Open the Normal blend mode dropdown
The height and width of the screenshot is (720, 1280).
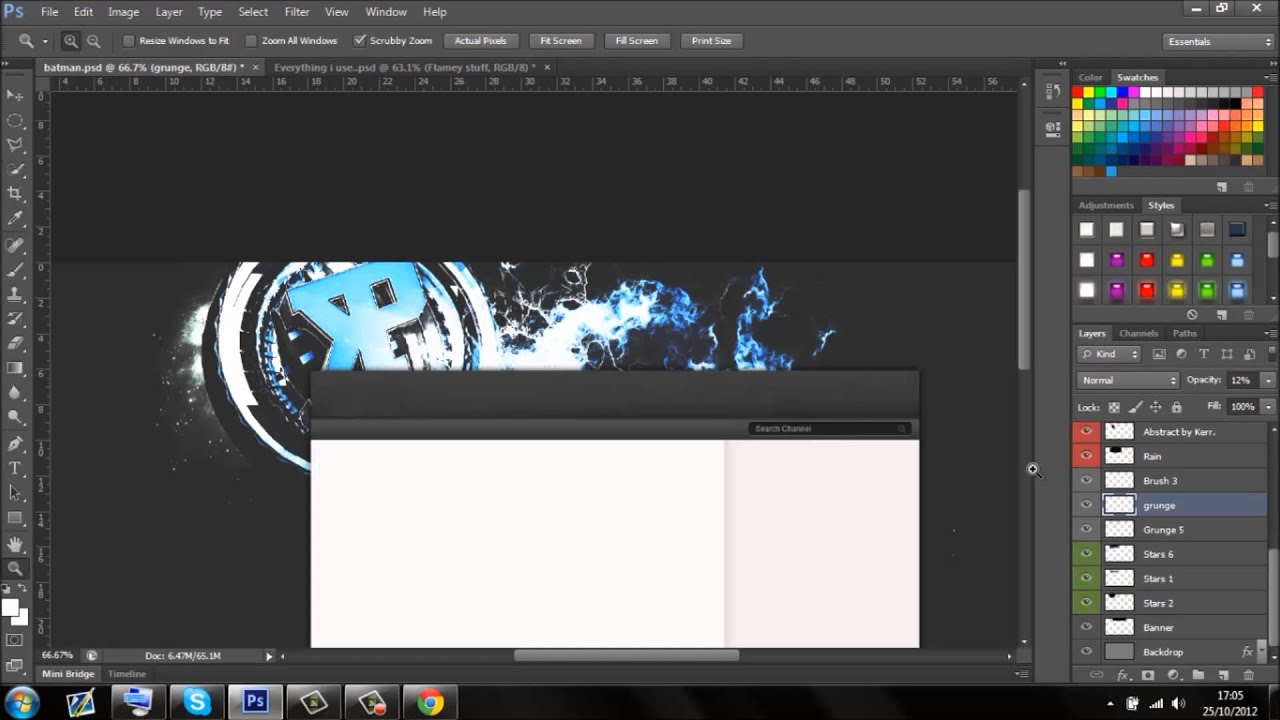point(1129,380)
